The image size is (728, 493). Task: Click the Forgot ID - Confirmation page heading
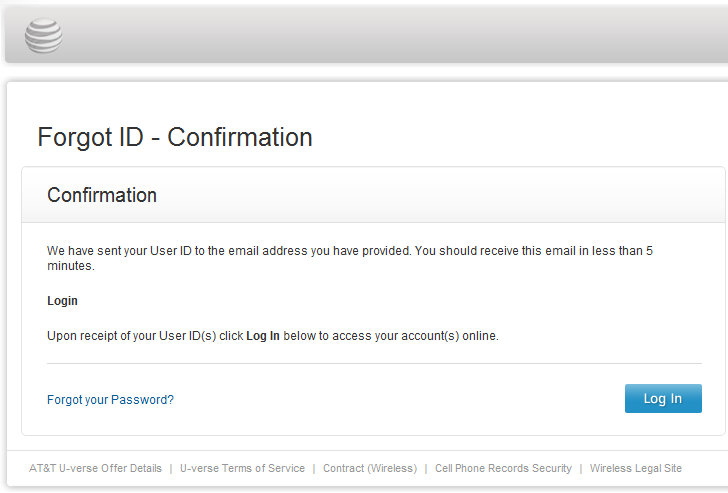click(x=175, y=137)
